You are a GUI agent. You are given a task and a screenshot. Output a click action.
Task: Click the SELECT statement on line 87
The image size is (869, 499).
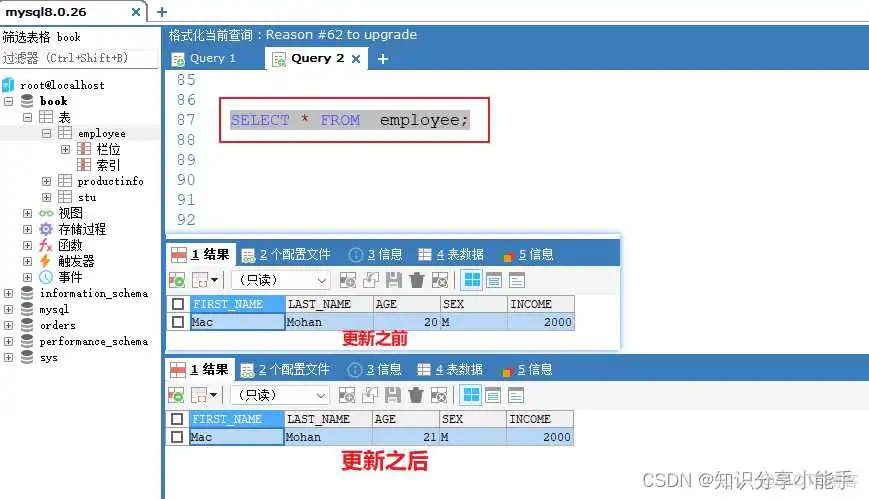[350, 120]
